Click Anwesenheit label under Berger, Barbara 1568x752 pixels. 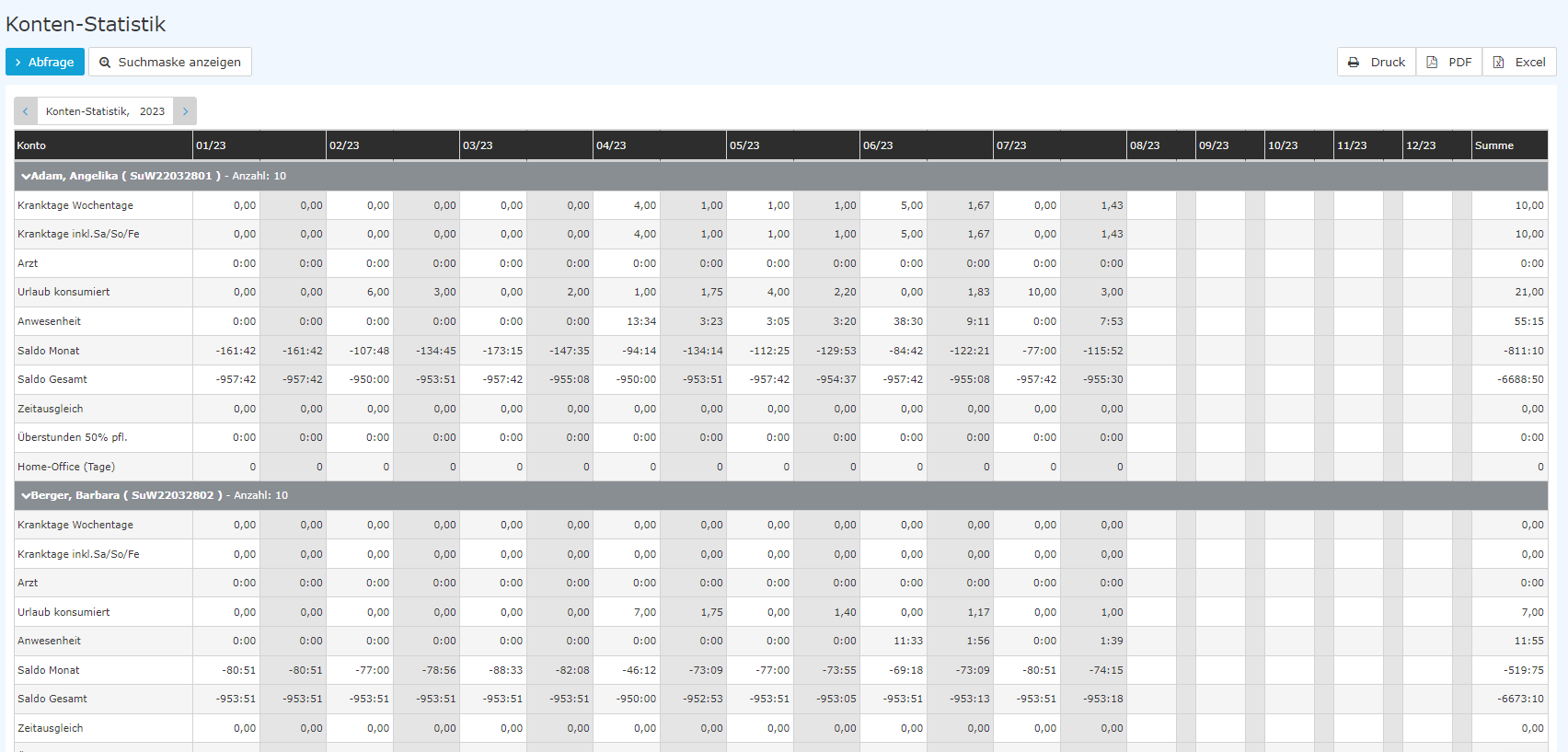tap(49, 641)
